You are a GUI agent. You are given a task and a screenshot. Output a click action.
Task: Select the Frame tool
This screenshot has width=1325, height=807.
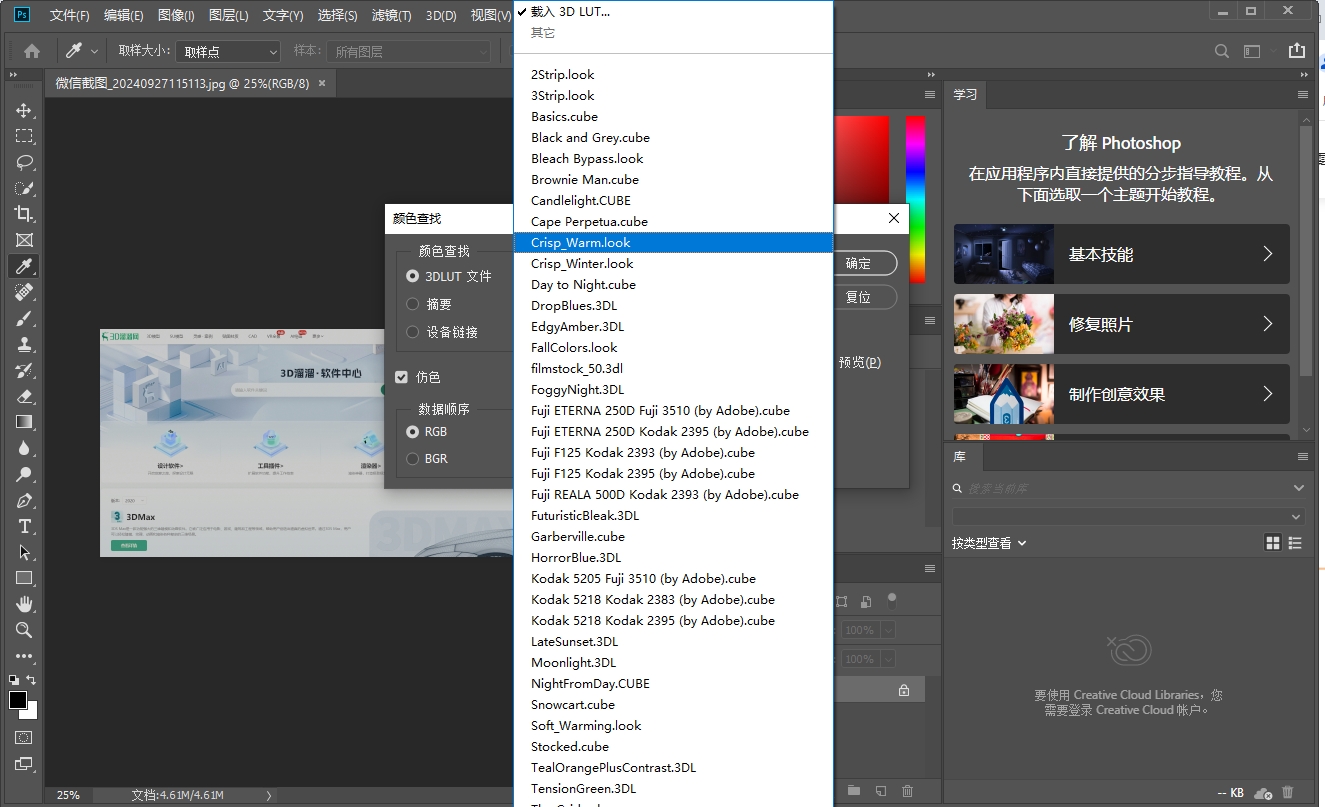(x=24, y=240)
